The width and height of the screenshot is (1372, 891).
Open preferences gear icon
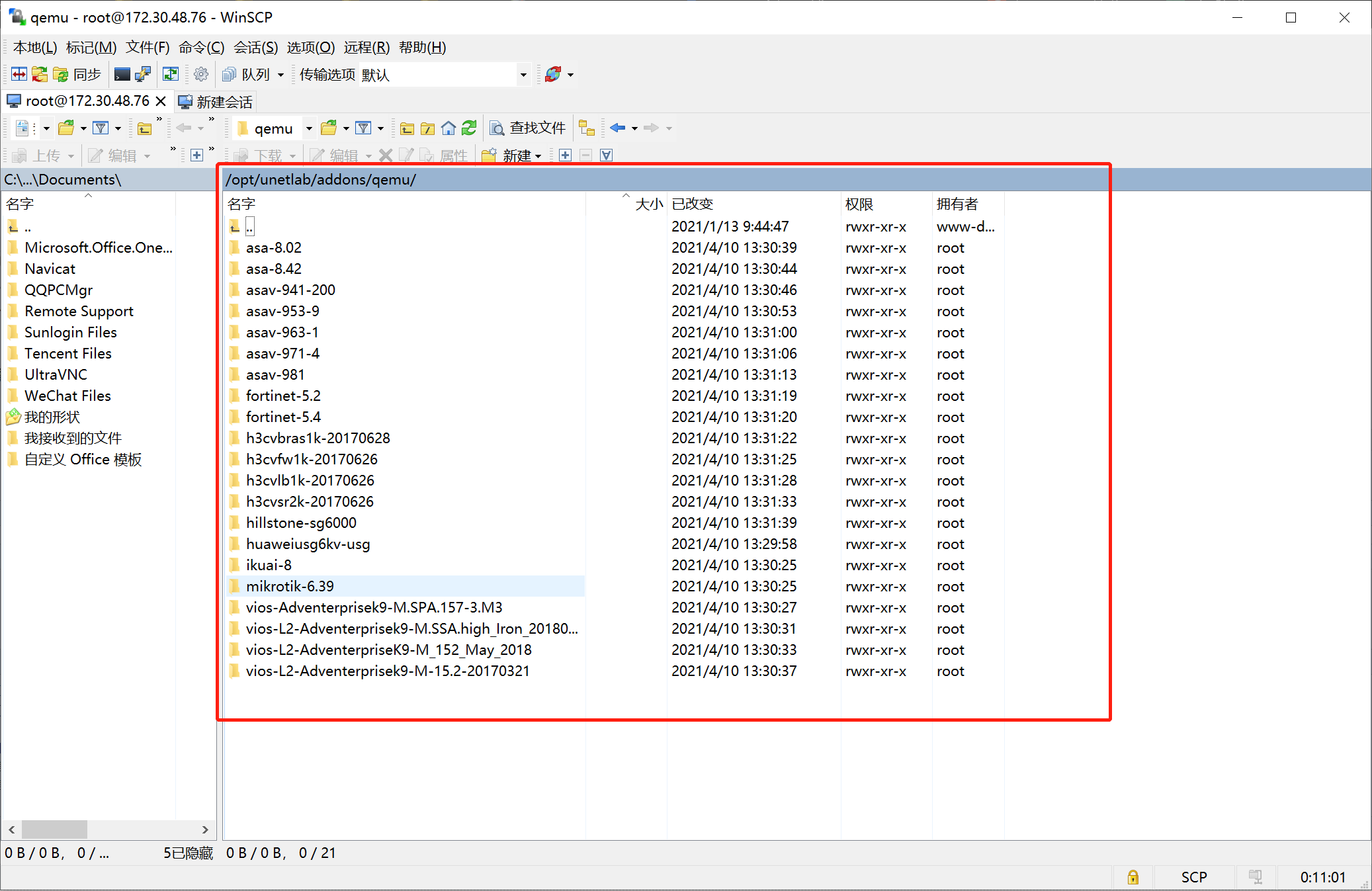[201, 74]
